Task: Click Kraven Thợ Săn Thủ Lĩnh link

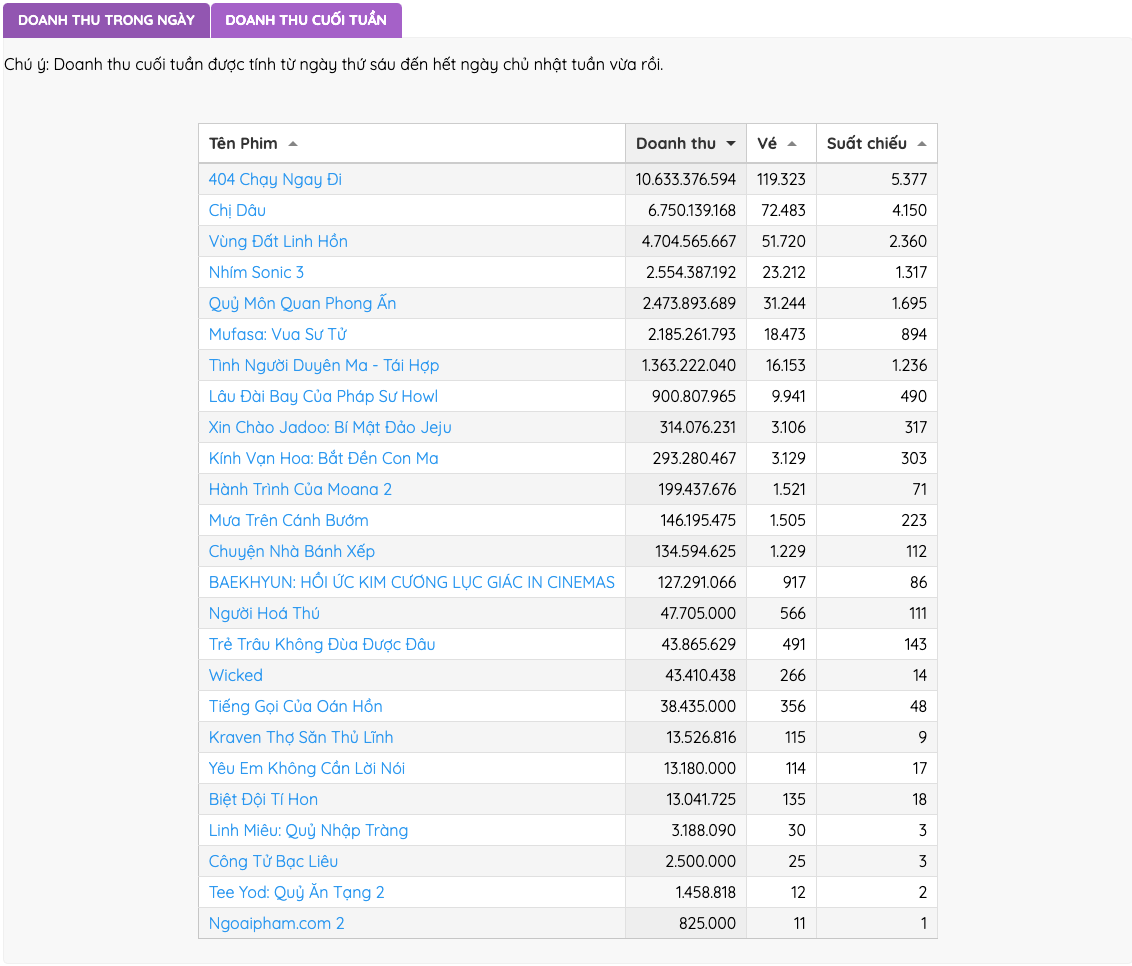Action: pos(301,738)
